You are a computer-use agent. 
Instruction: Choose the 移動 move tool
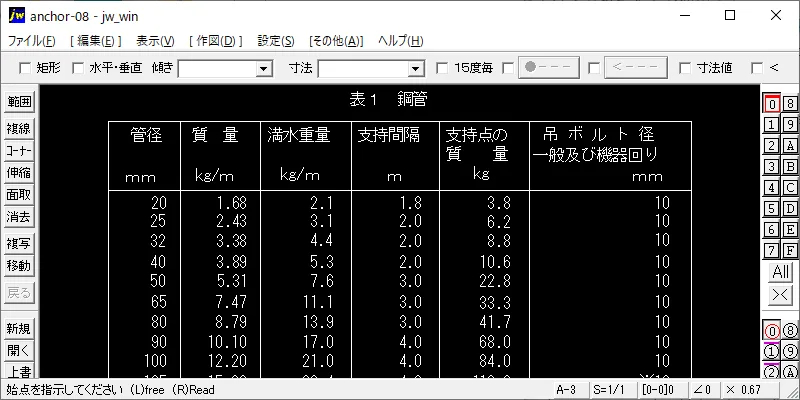(x=19, y=266)
